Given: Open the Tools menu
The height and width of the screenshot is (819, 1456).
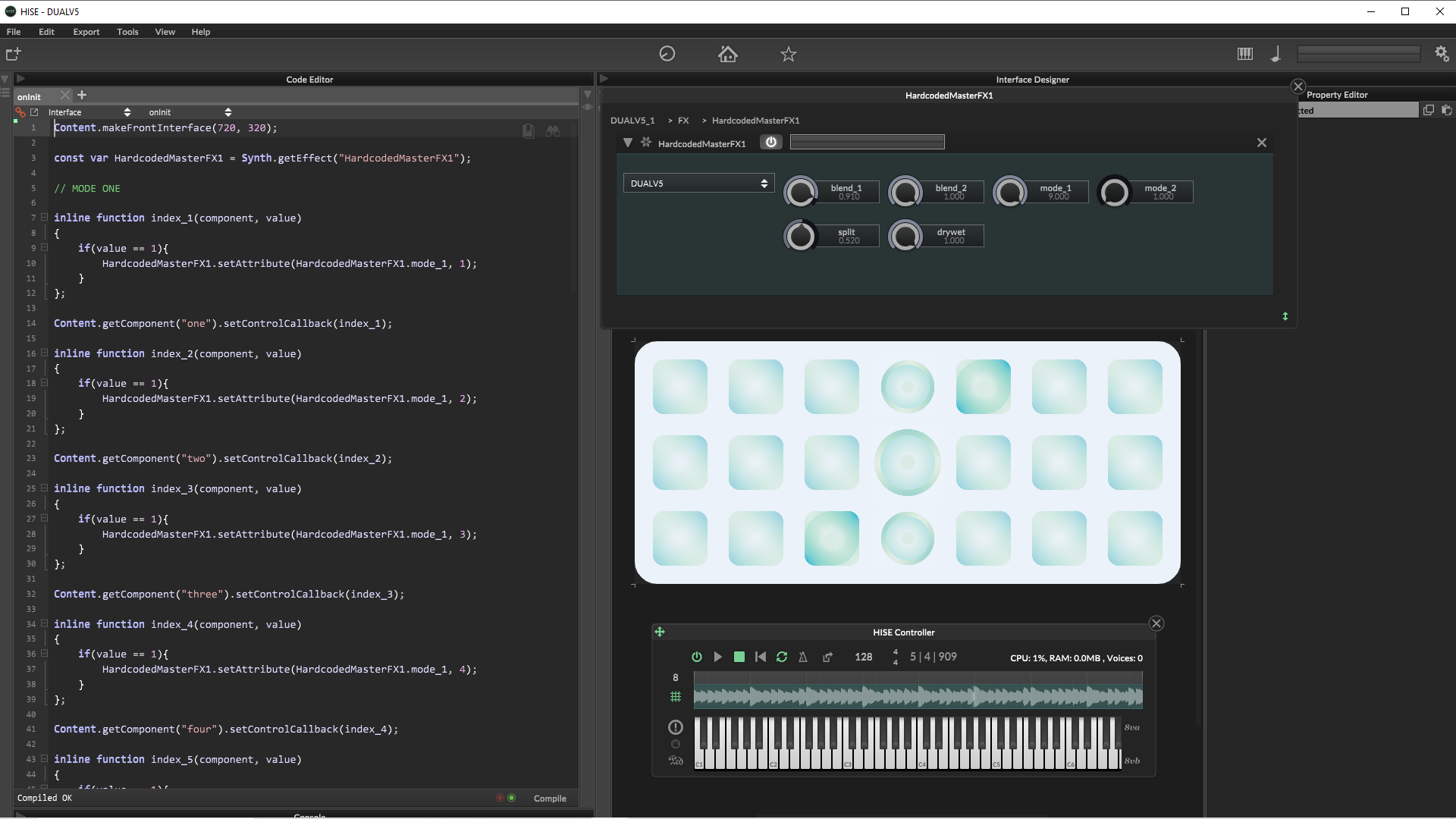Looking at the screenshot, I should click(127, 32).
